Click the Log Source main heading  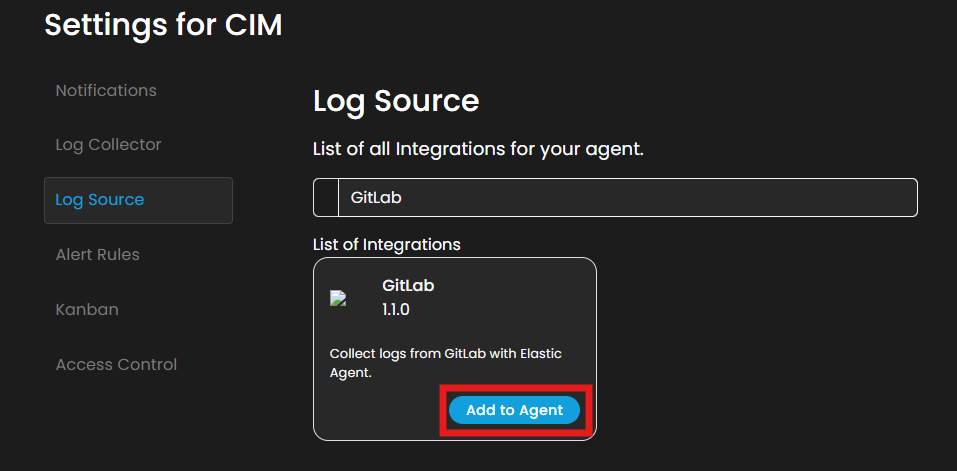click(x=396, y=101)
